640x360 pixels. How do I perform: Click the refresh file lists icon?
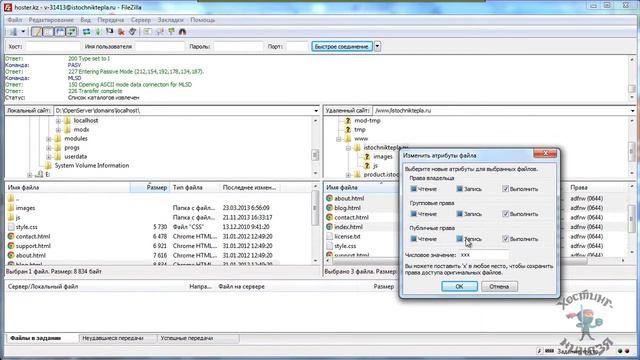click(x=87, y=32)
